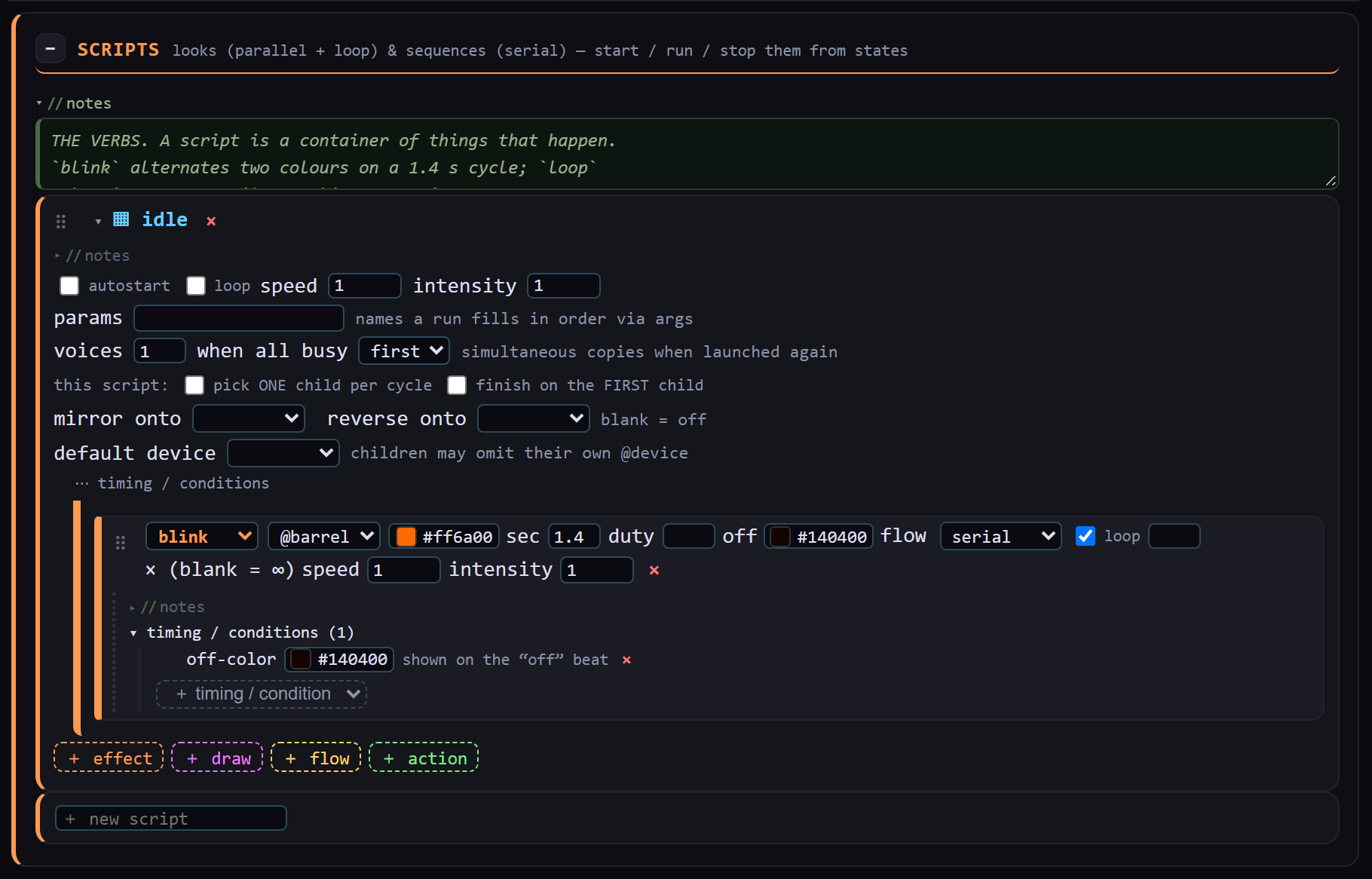Click the params input field
The height and width of the screenshot is (879, 1372).
(239, 318)
